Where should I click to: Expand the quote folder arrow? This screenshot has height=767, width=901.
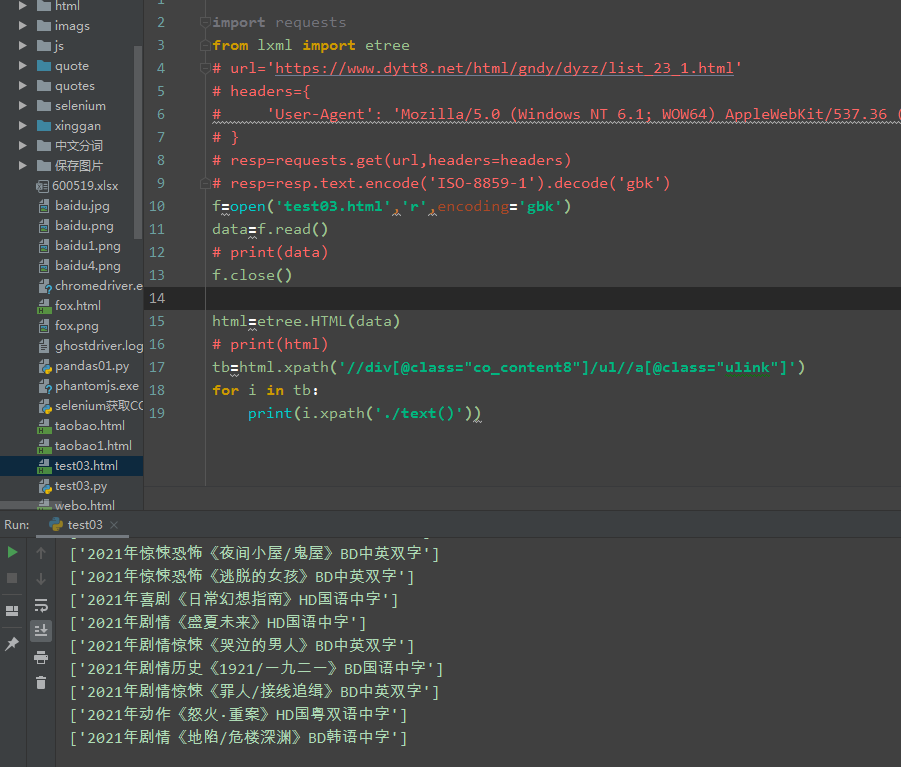point(23,66)
